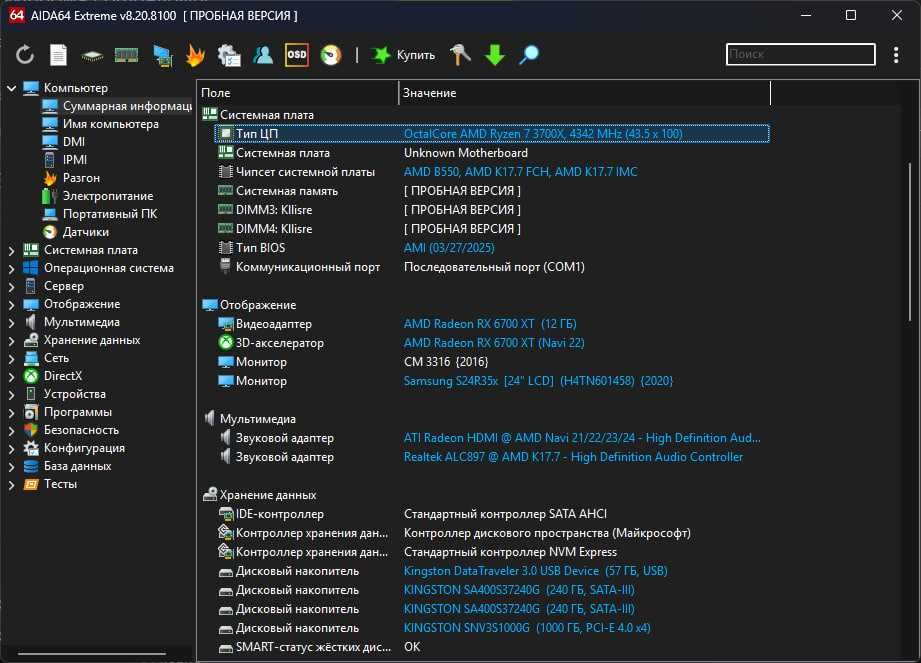Open the KINGSTON SNV3S1000G drive link
The image size is (921, 663).
pyautogui.click(x=527, y=628)
